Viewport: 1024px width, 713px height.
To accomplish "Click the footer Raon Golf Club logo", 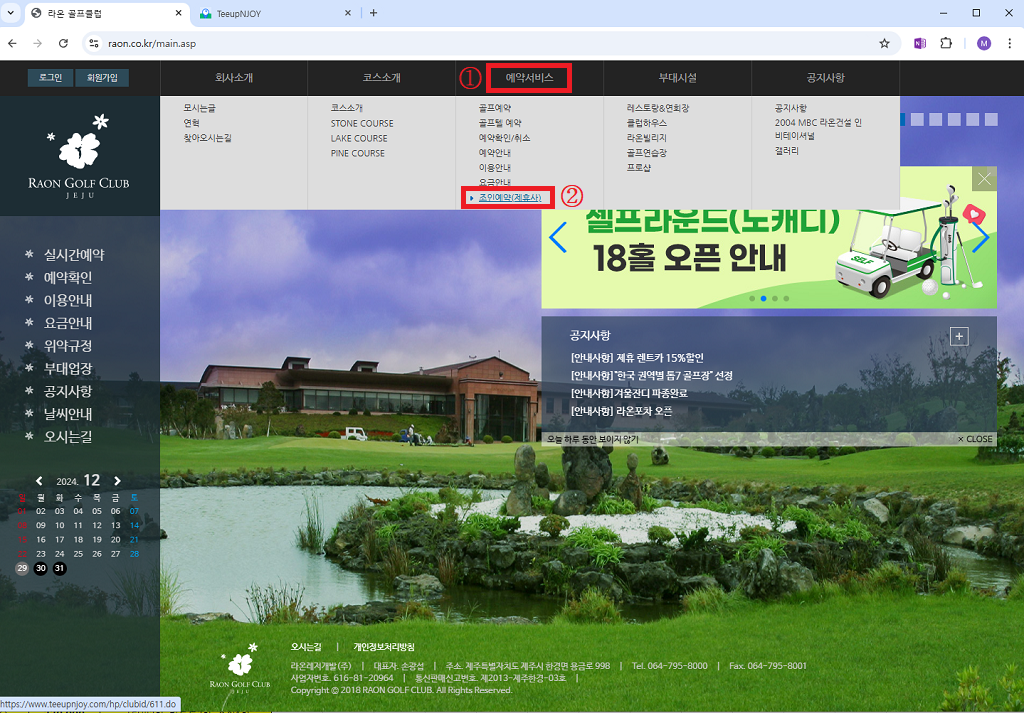I will [x=240, y=667].
